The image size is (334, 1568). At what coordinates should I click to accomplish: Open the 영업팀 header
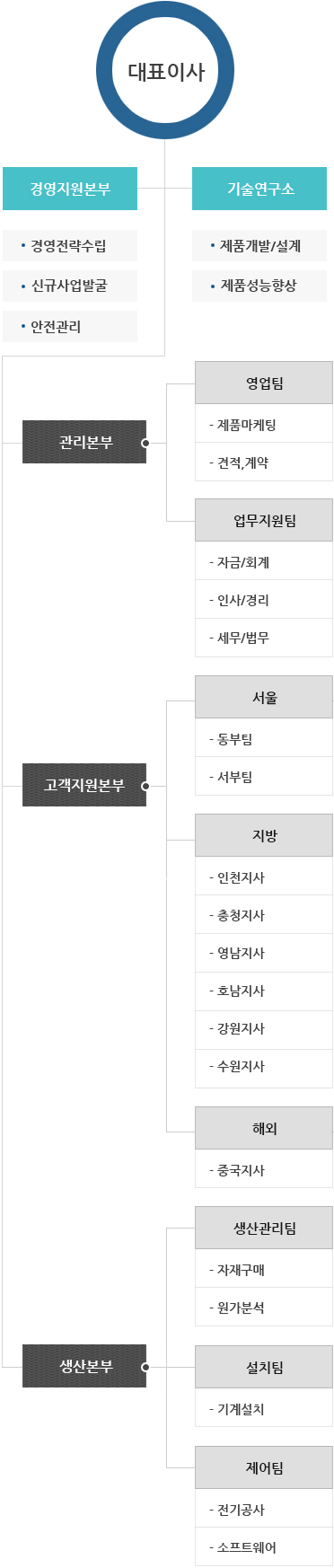pos(264,383)
